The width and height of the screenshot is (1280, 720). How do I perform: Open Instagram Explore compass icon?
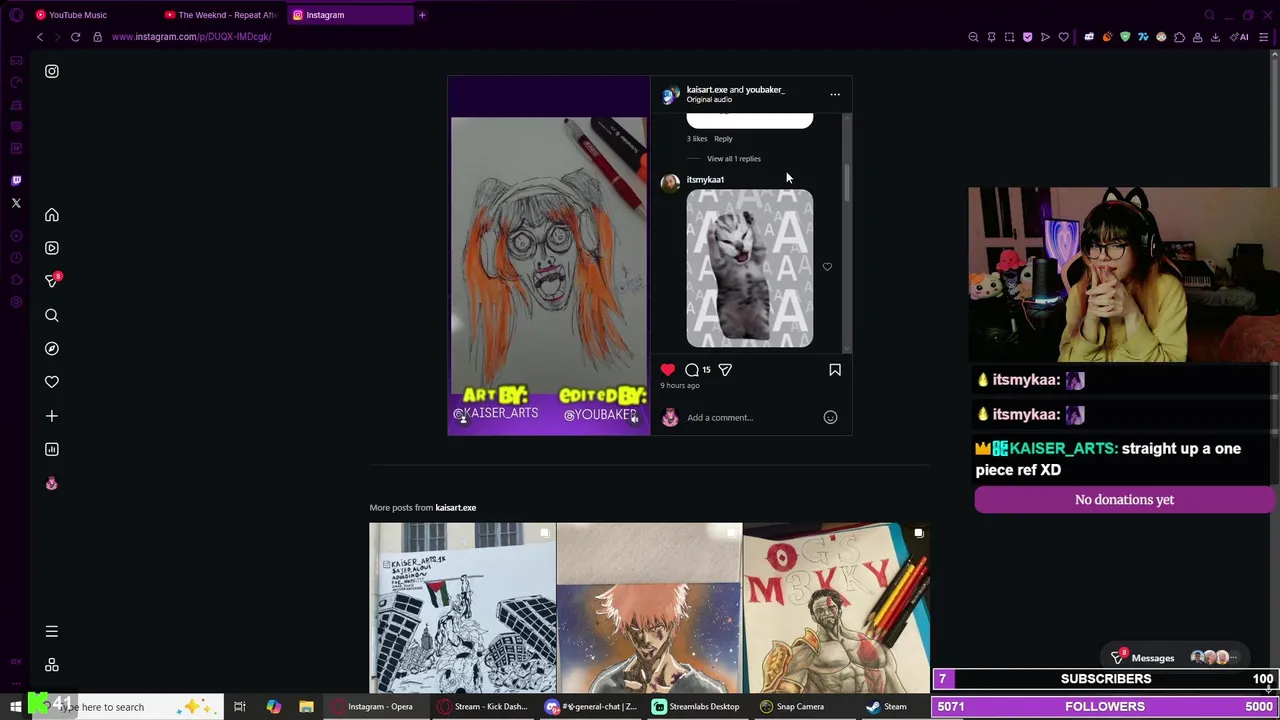click(52, 348)
